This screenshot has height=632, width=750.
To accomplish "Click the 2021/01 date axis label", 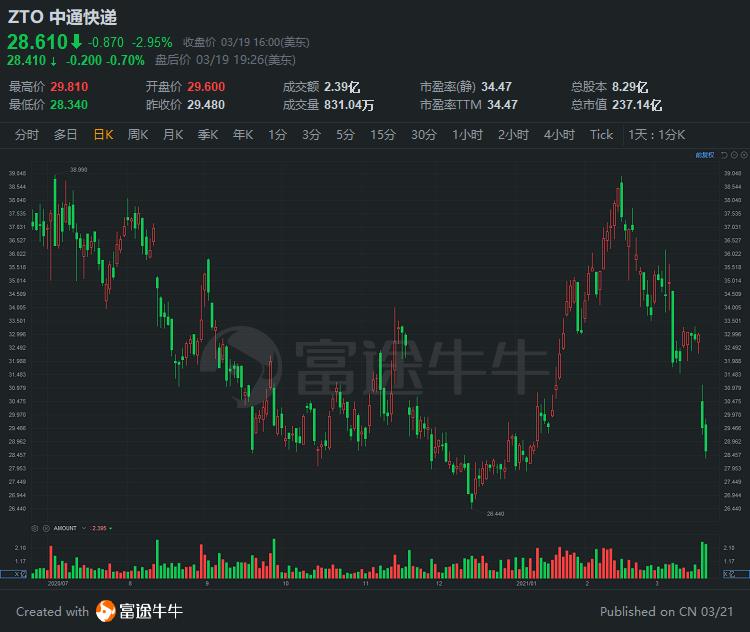I will click(x=526, y=584).
